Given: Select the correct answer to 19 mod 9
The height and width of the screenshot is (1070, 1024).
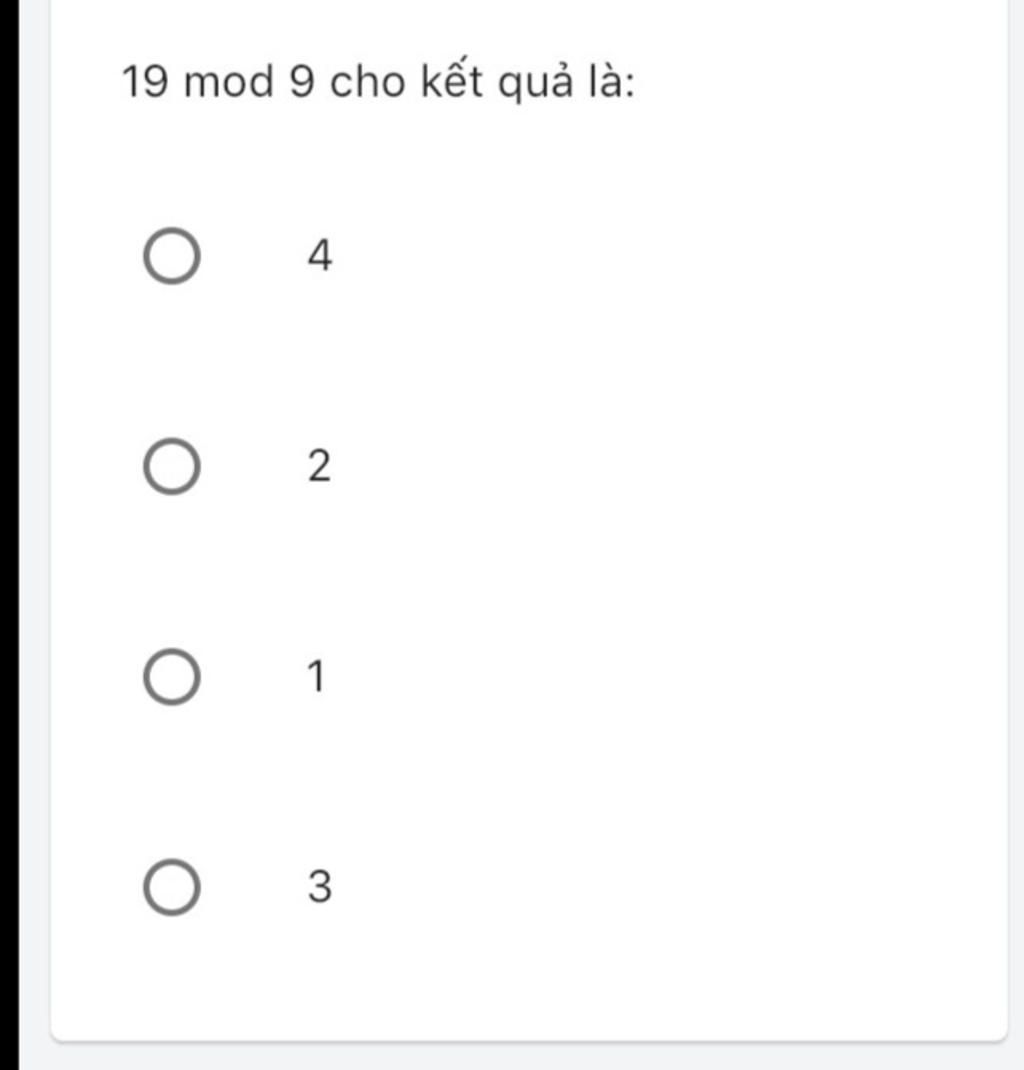Looking at the screenshot, I should [x=172, y=675].
